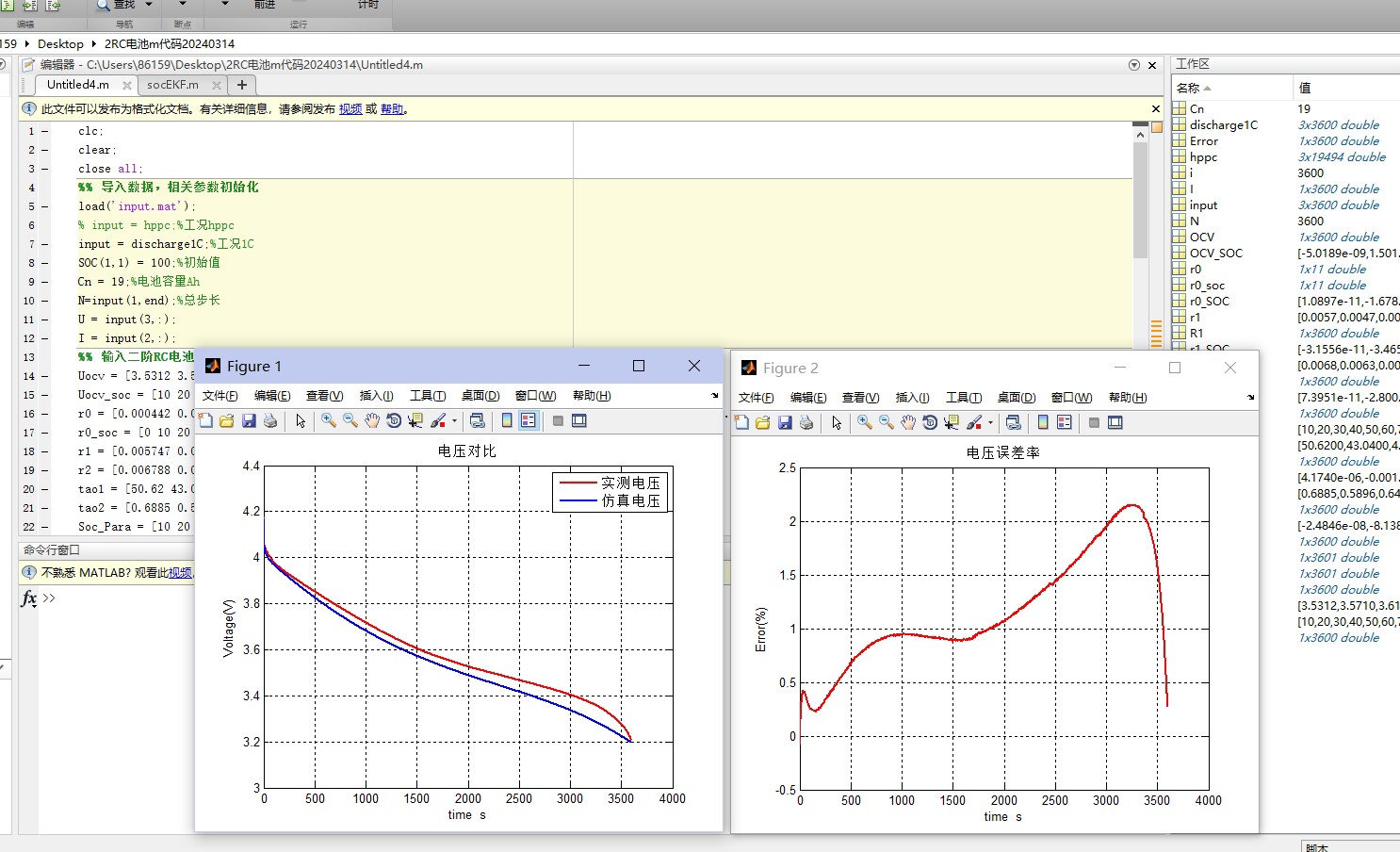Click dock arrow at Figure 1 menu bar right

coord(715,396)
